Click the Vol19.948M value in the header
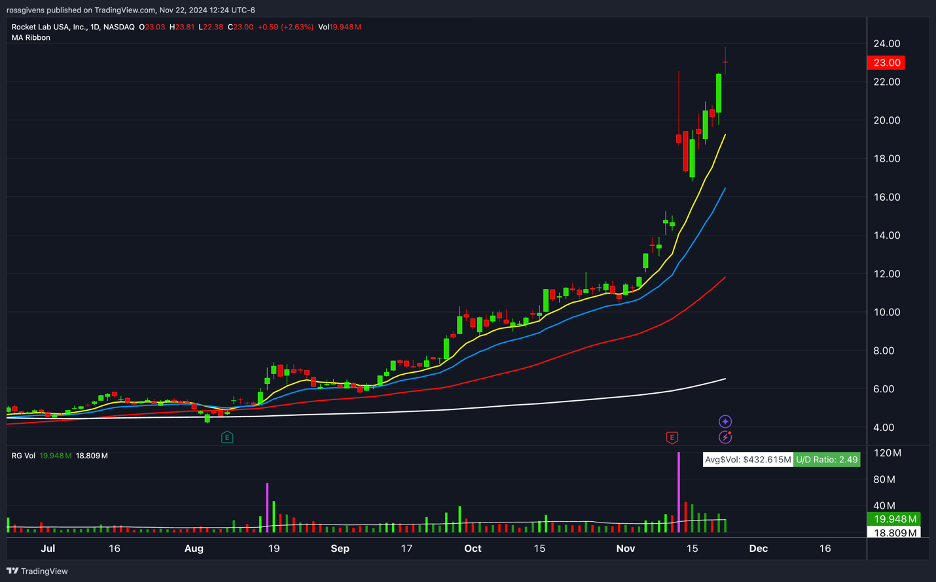This screenshot has height=582, width=936. pyautogui.click(x=340, y=27)
